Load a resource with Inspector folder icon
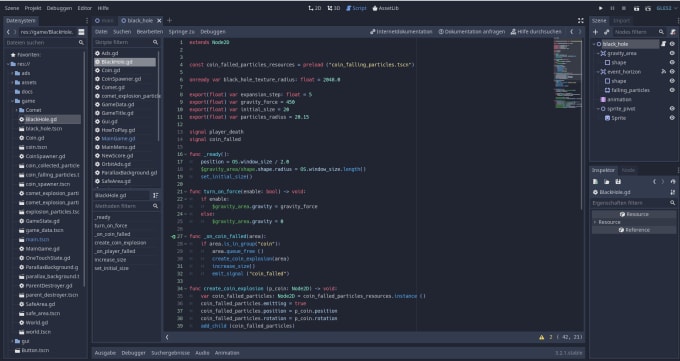 point(607,181)
